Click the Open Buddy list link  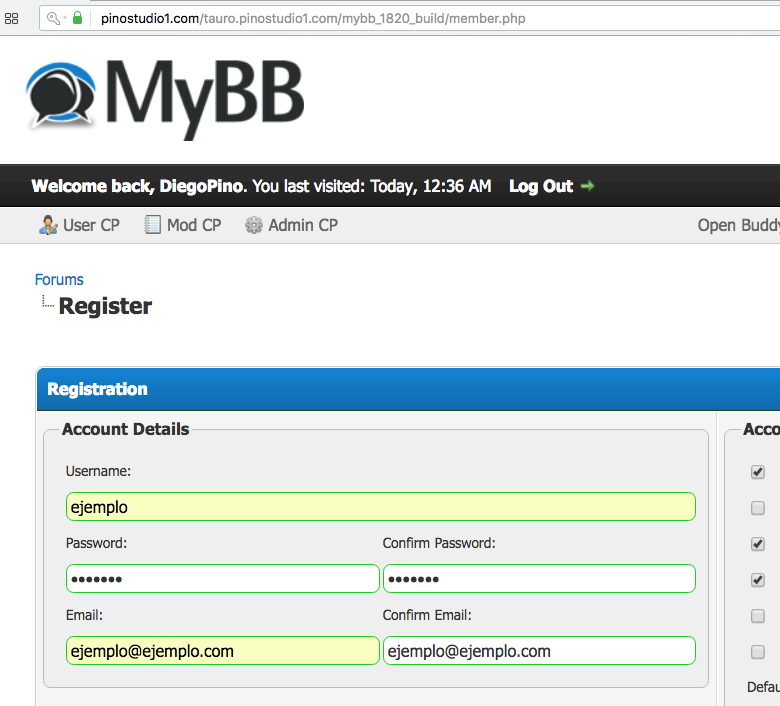click(739, 225)
